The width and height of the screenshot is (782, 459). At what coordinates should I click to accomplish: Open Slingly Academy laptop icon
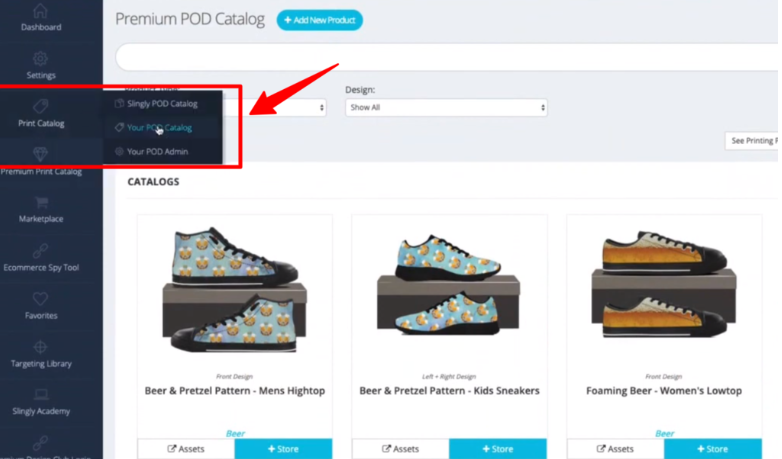click(41, 395)
